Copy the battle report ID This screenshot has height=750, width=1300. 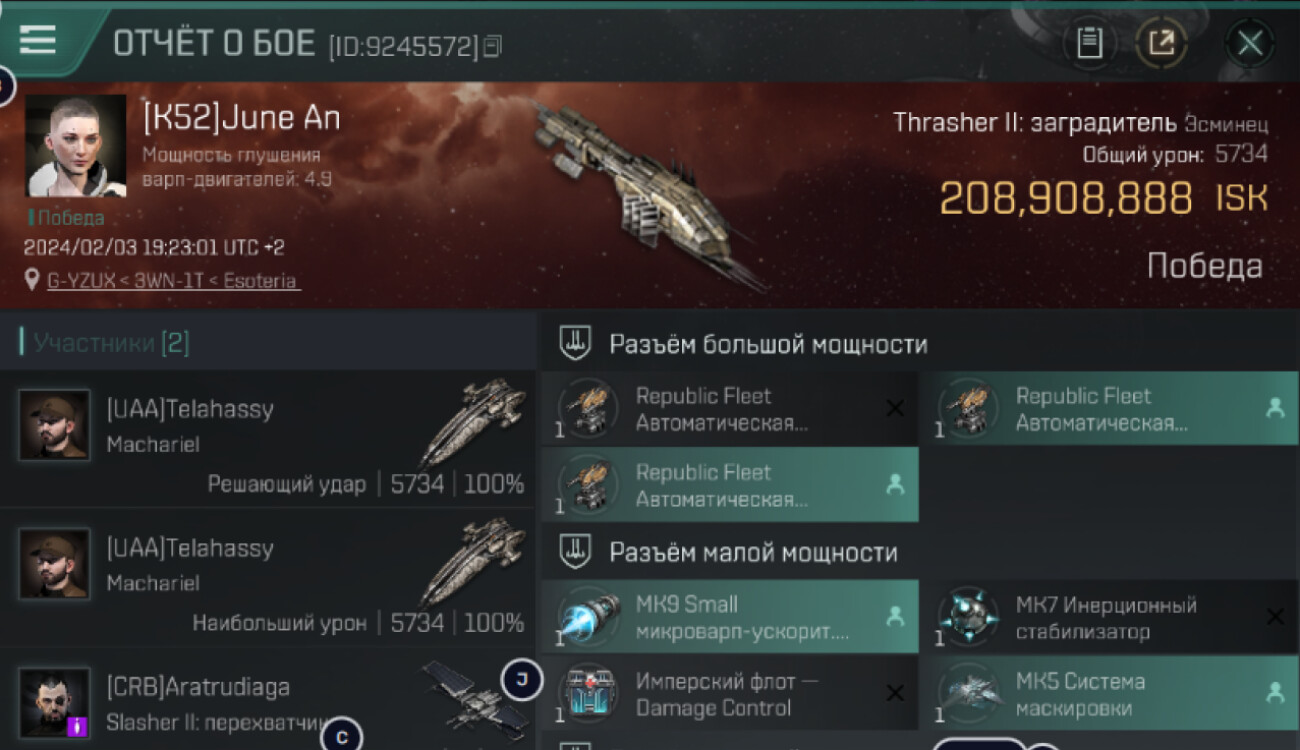click(x=492, y=46)
